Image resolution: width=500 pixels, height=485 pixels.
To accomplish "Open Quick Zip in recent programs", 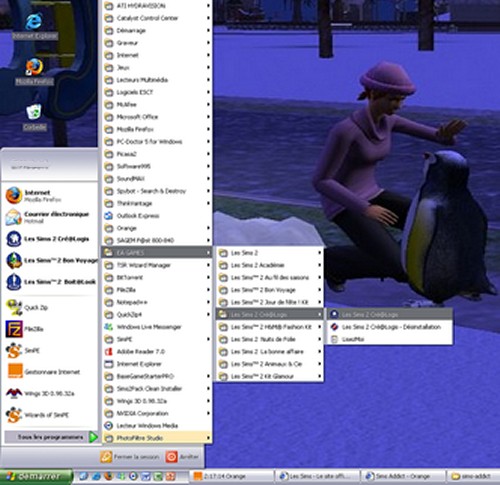I will (x=50, y=307).
